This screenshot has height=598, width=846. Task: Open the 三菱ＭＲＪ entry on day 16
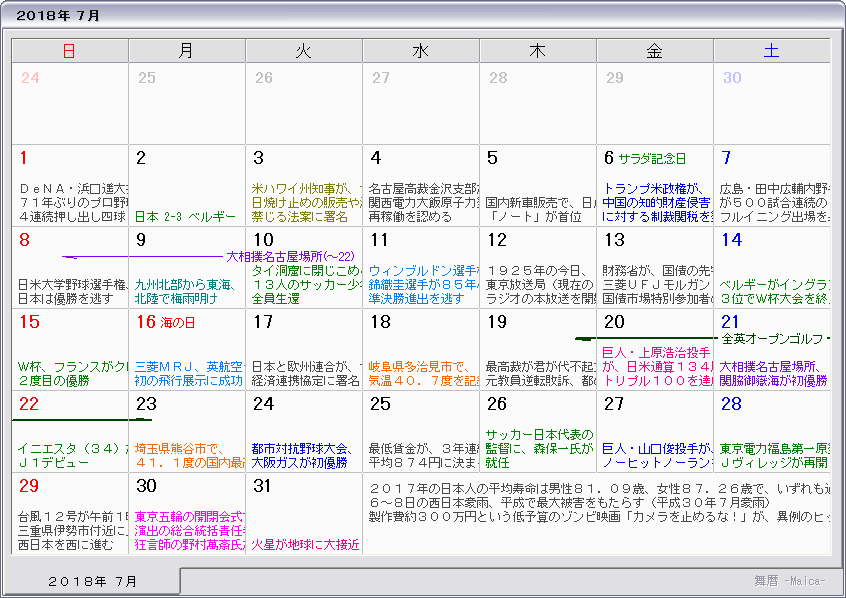(189, 373)
